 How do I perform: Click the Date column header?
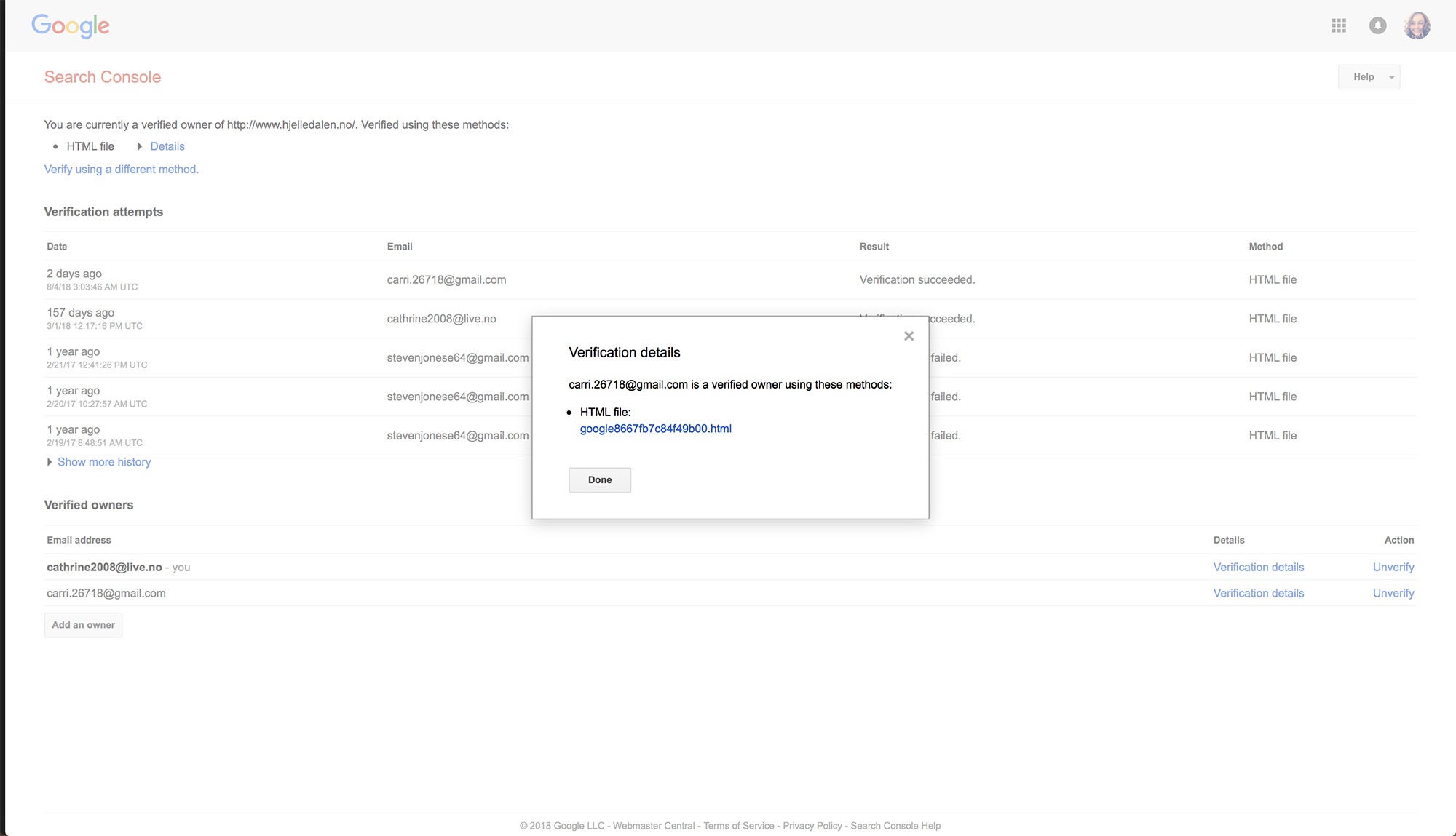(57, 247)
